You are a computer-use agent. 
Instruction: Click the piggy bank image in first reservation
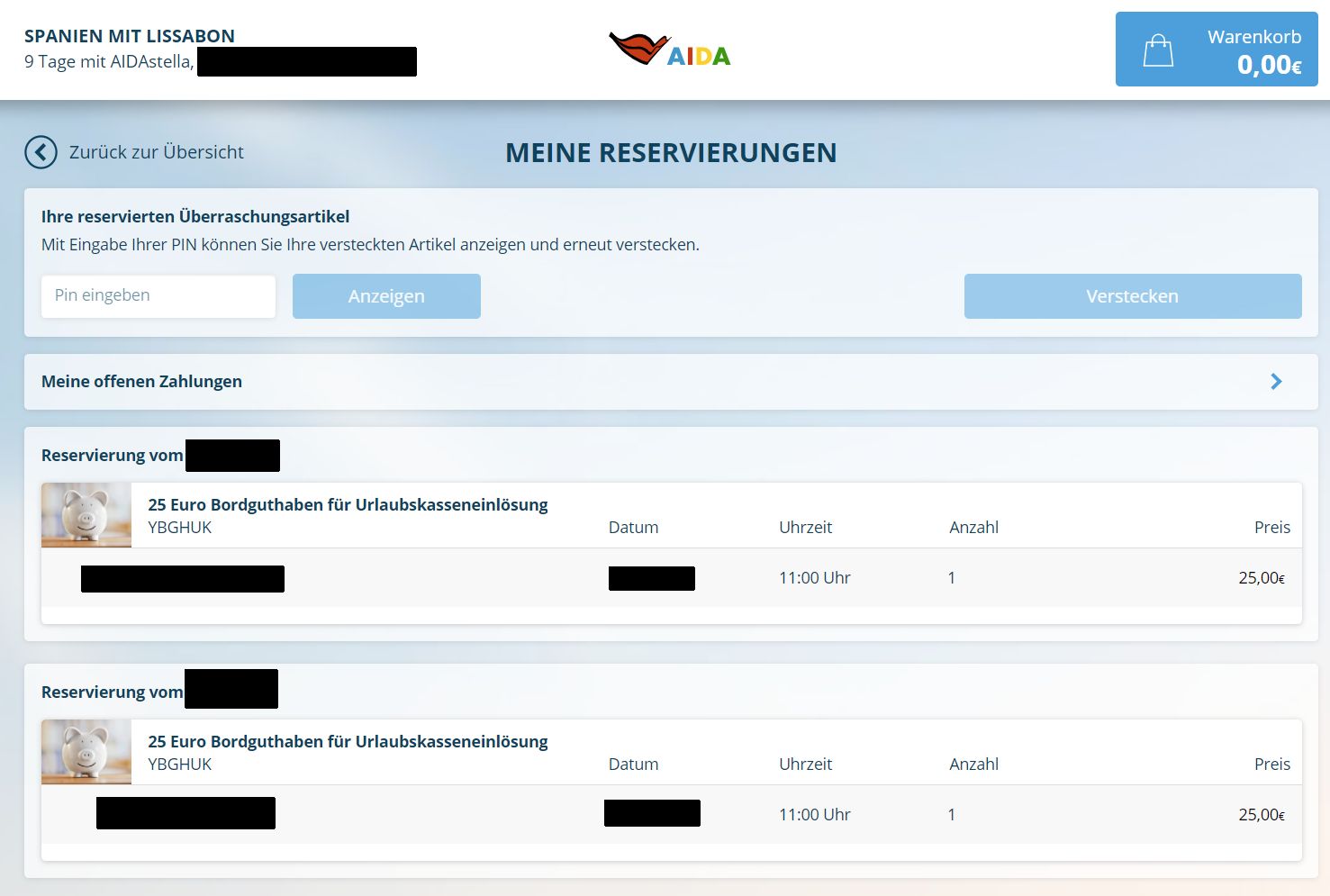(86, 515)
